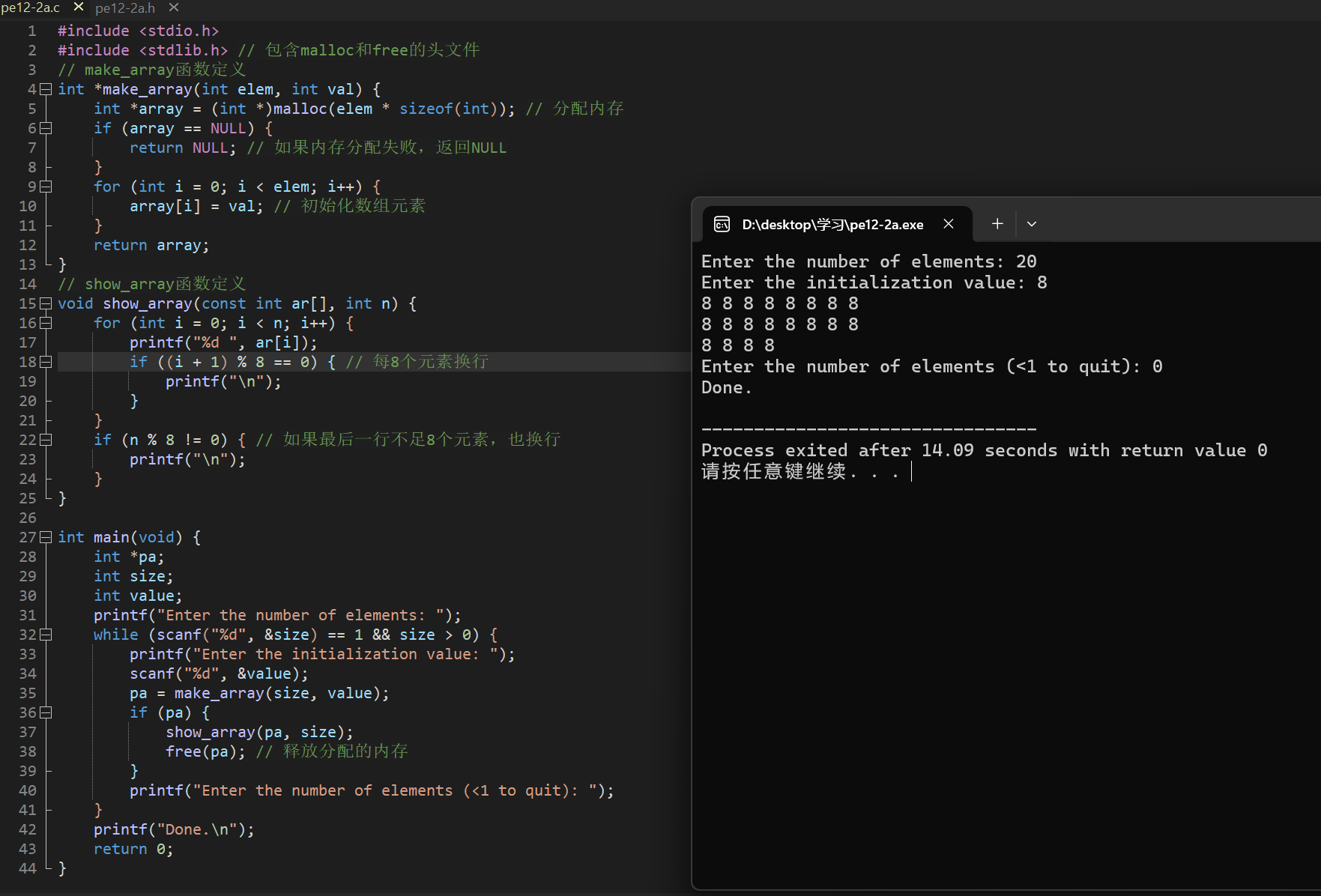Click 'pa = make_array(size, value);' line
The width and height of the screenshot is (1321, 896).
pos(259,693)
